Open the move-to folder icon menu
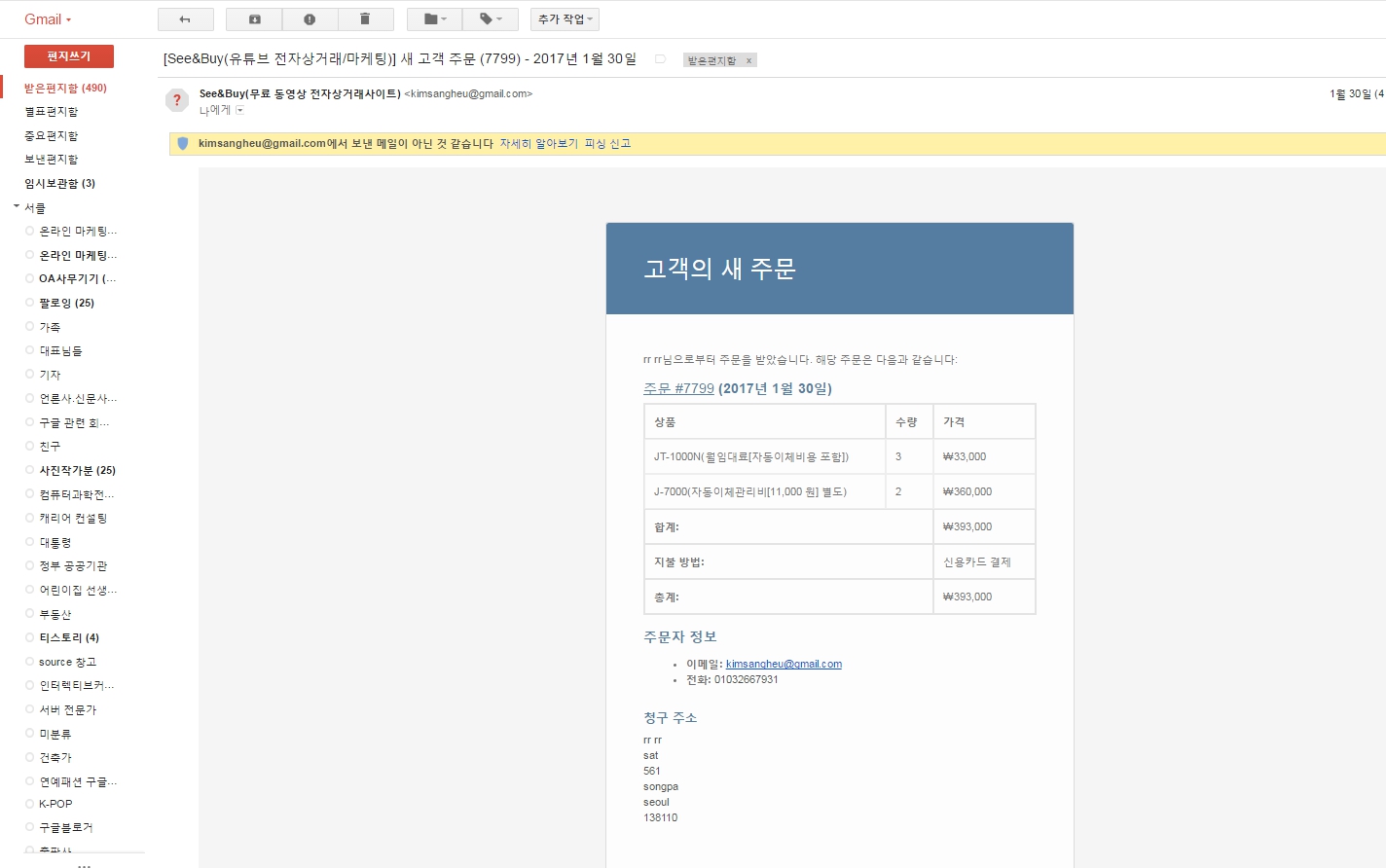 click(x=435, y=19)
